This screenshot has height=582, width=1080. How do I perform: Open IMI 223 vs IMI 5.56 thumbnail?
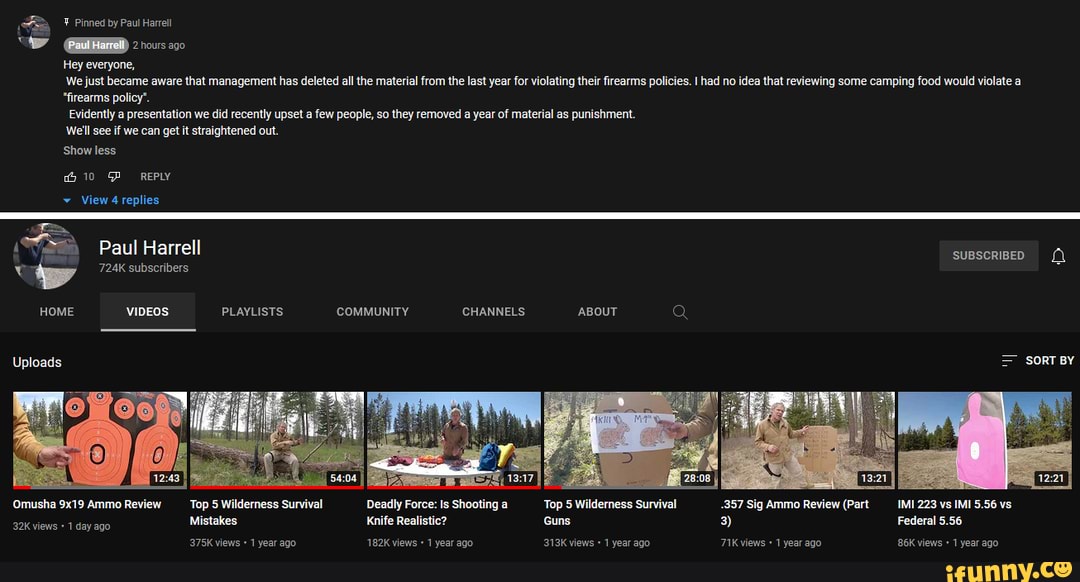tap(984, 439)
